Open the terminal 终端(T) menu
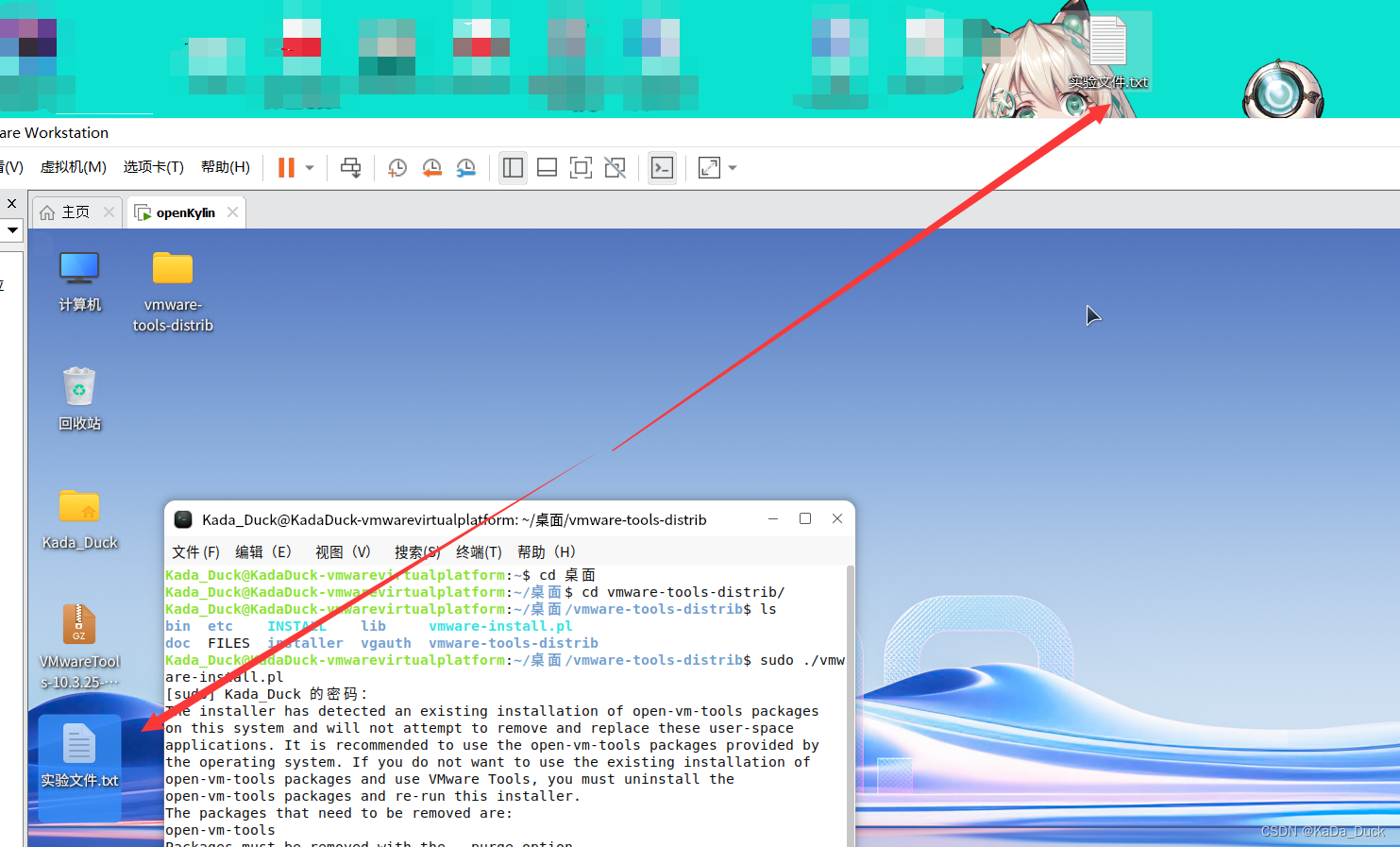 click(x=479, y=552)
